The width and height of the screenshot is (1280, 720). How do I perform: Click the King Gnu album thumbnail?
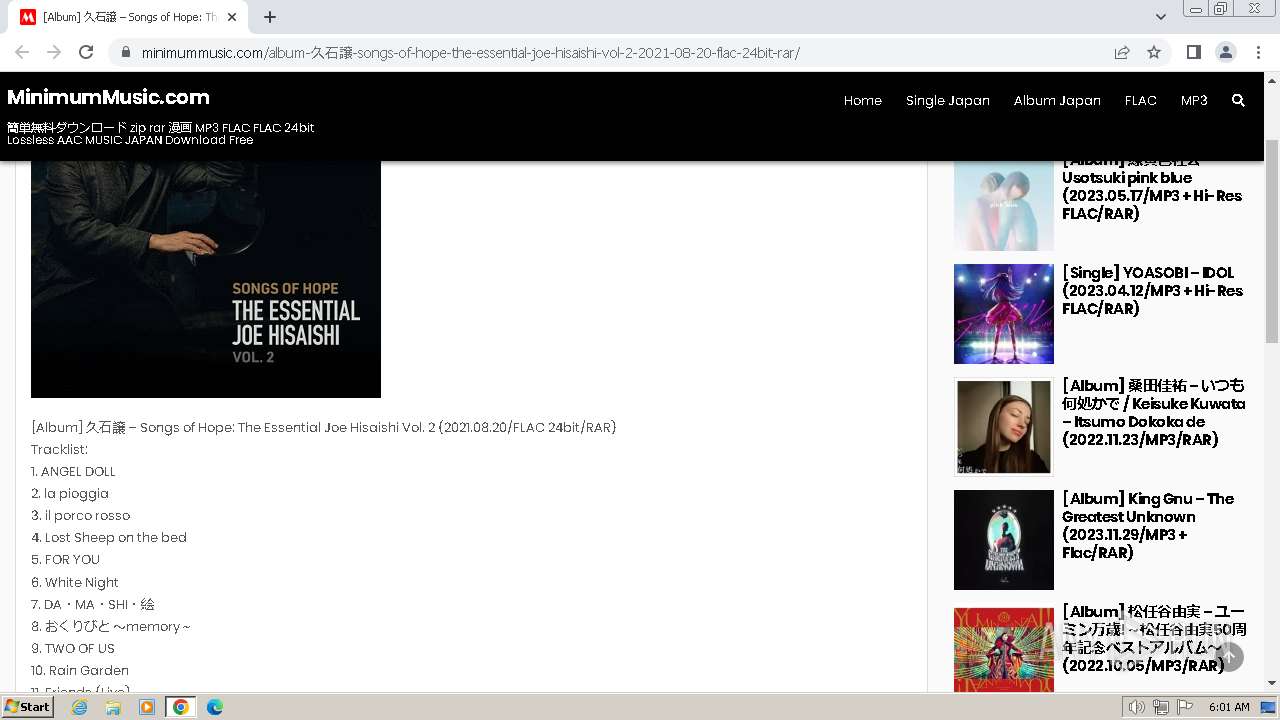click(1003, 540)
